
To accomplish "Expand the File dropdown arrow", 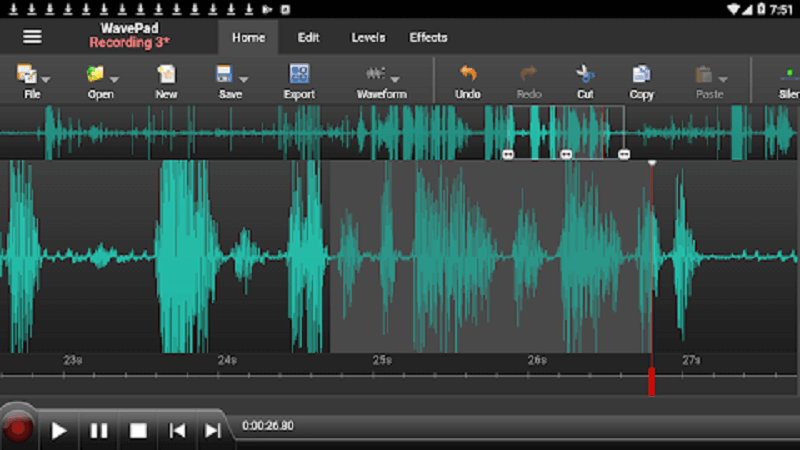I will click(x=46, y=80).
